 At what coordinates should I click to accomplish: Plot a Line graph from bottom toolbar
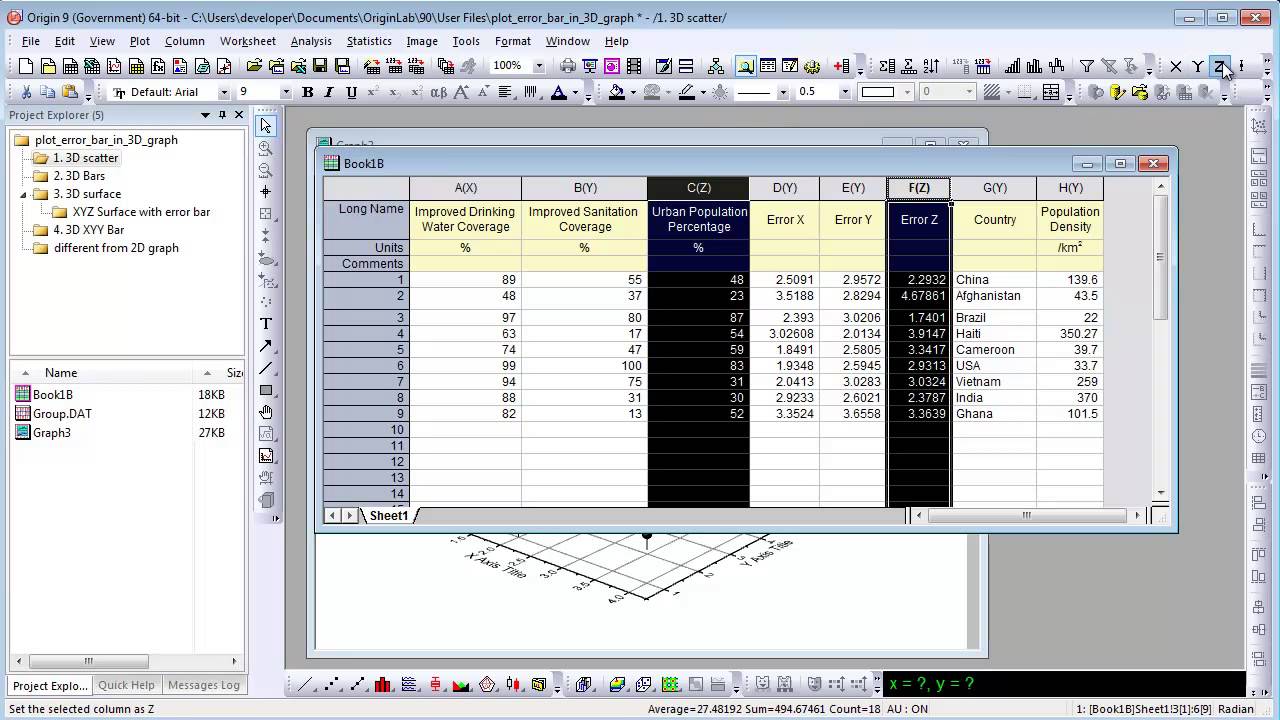(306, 685)
